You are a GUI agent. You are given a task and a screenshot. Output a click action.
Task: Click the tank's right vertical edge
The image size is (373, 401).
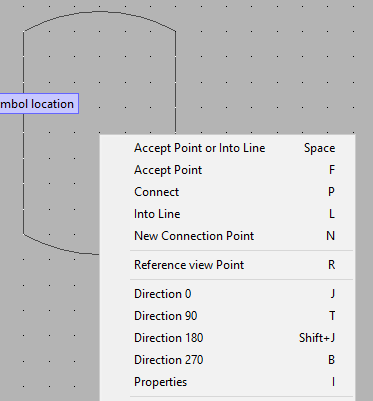(x=176, y=83)
